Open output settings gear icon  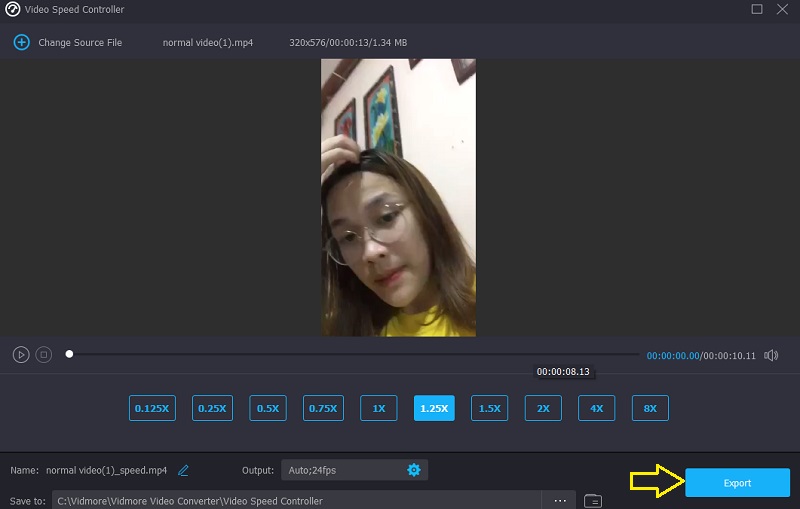[x=414, y=470]
